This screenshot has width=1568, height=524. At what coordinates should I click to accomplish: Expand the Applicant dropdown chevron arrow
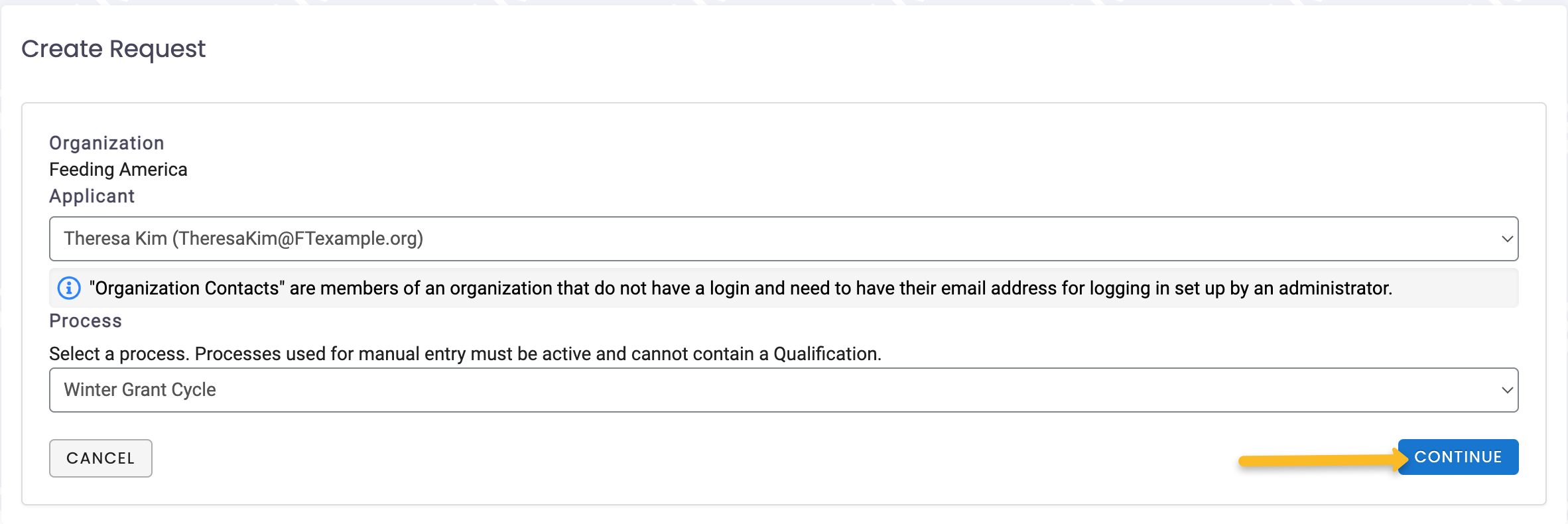click(1507, 239)
